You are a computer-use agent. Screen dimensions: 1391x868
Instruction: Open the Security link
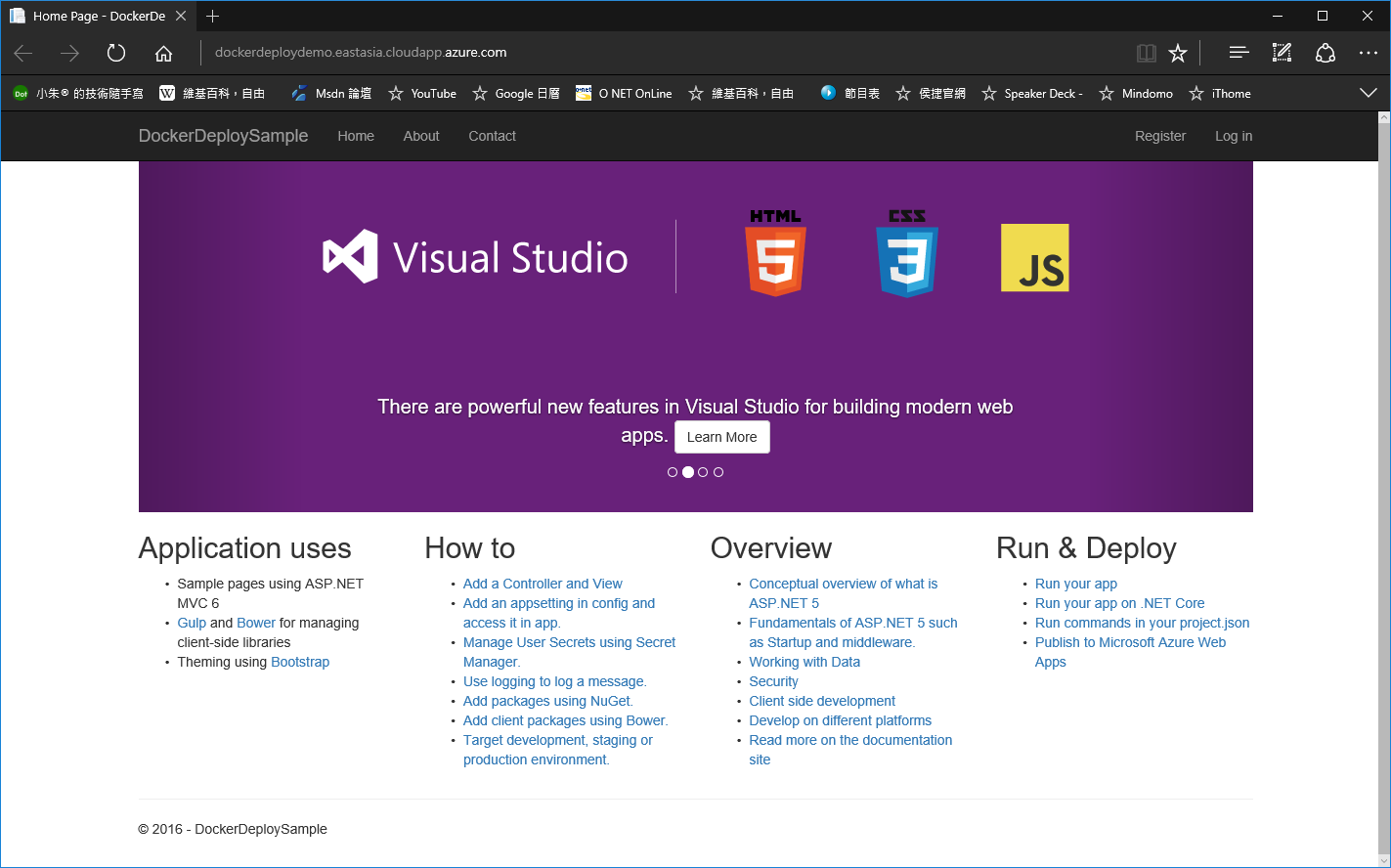coord(773,681)
